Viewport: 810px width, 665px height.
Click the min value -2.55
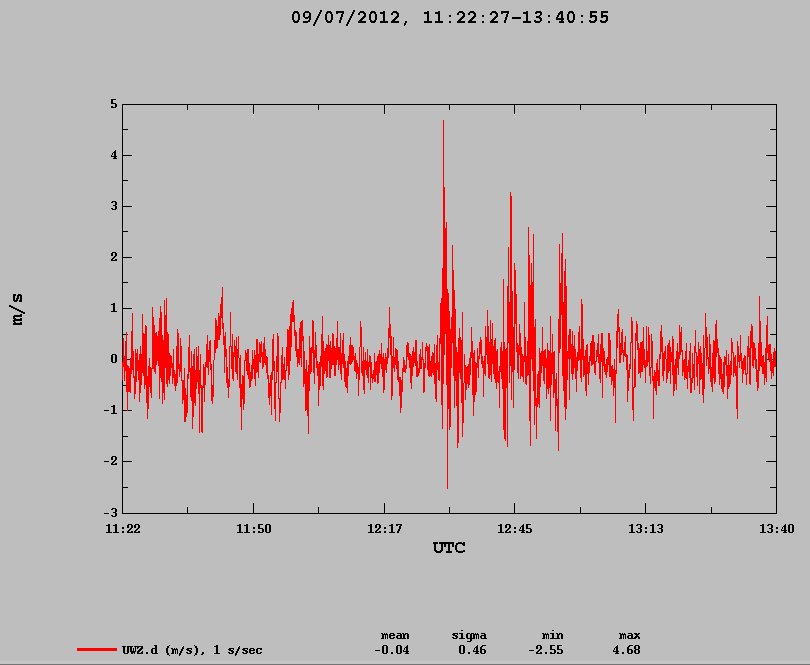[546, 650]
